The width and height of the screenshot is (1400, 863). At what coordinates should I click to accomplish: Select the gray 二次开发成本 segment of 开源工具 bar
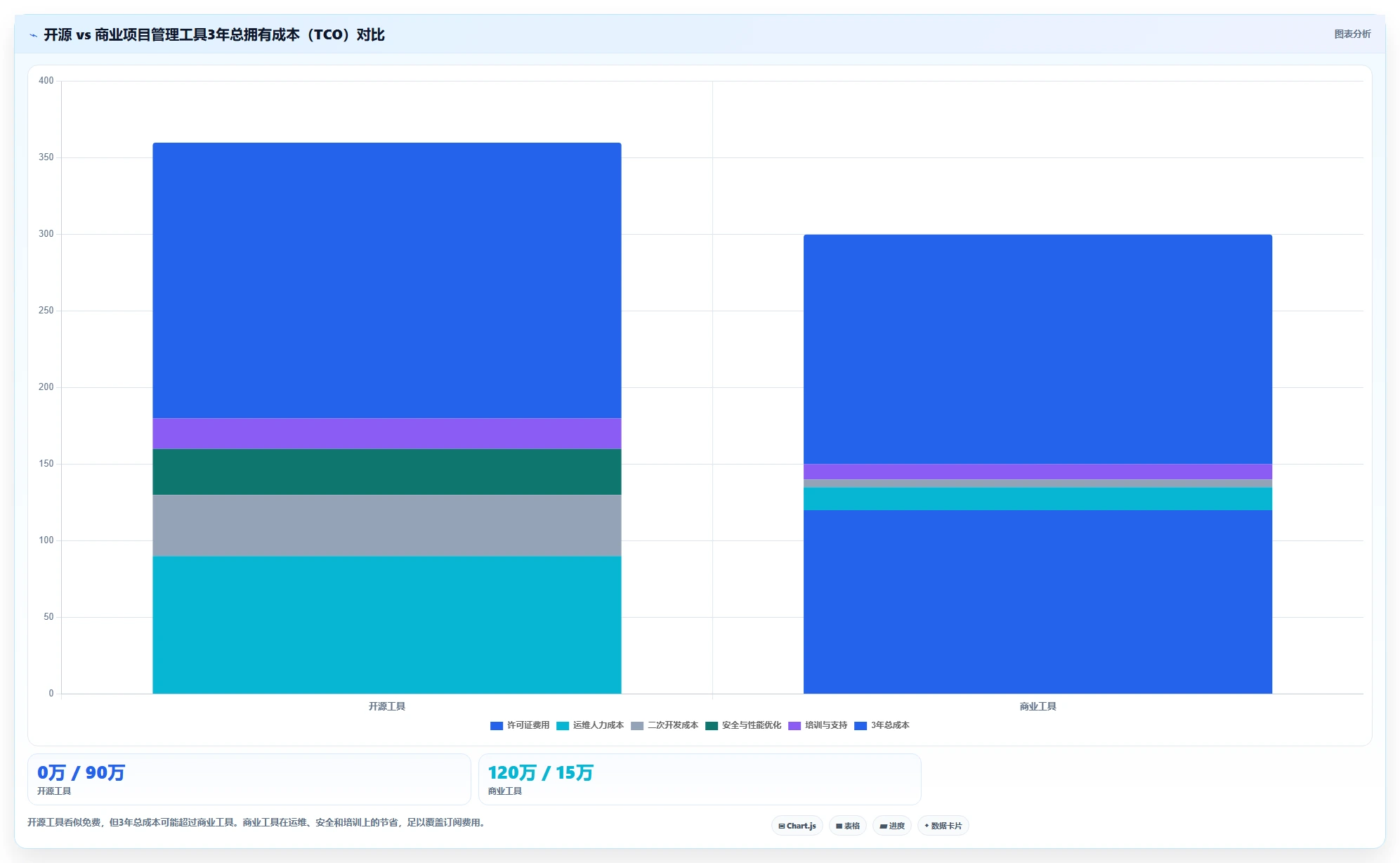[387, 526]
